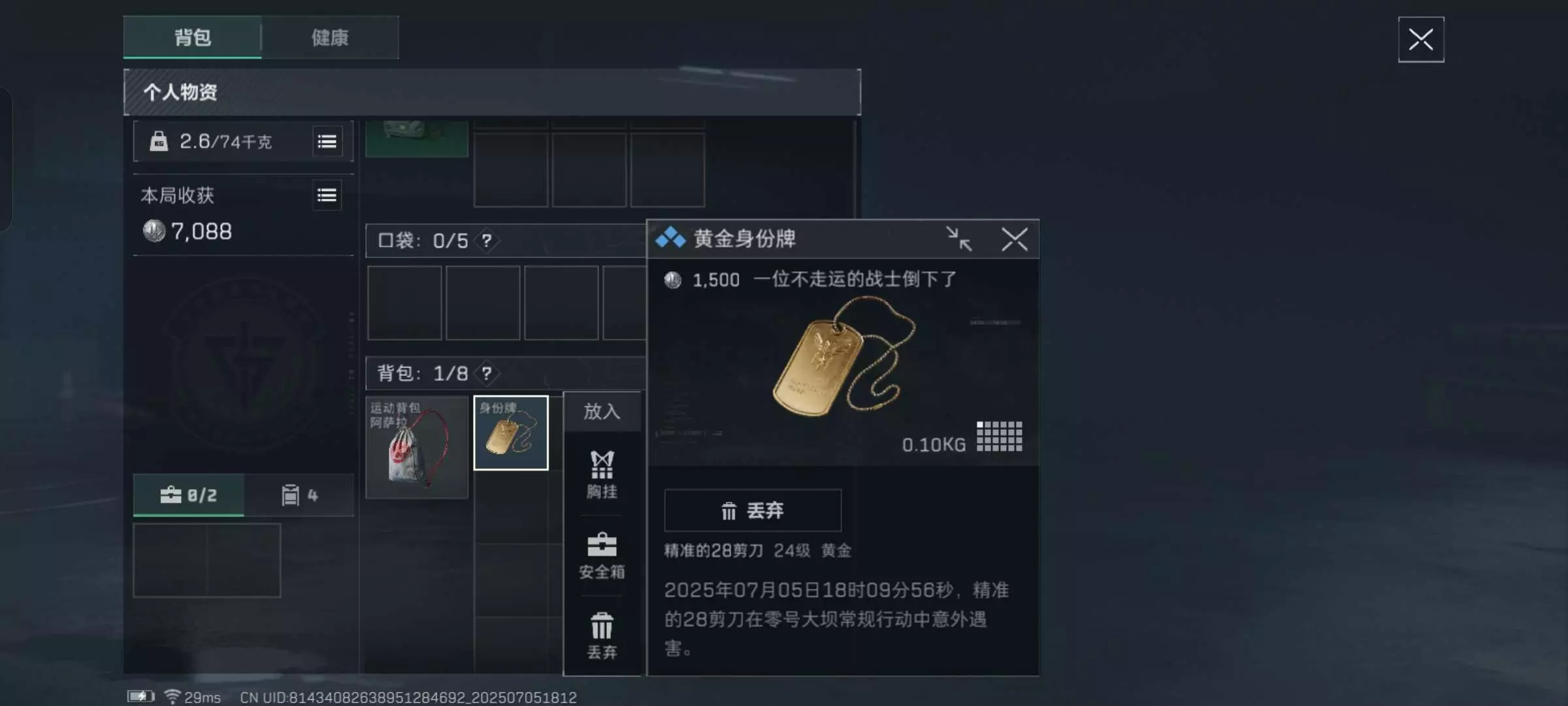Viewport: 1568px width, 706px height.
Task: Collapse the 黄金身份牌 detail panel
Action: [959, 239]
